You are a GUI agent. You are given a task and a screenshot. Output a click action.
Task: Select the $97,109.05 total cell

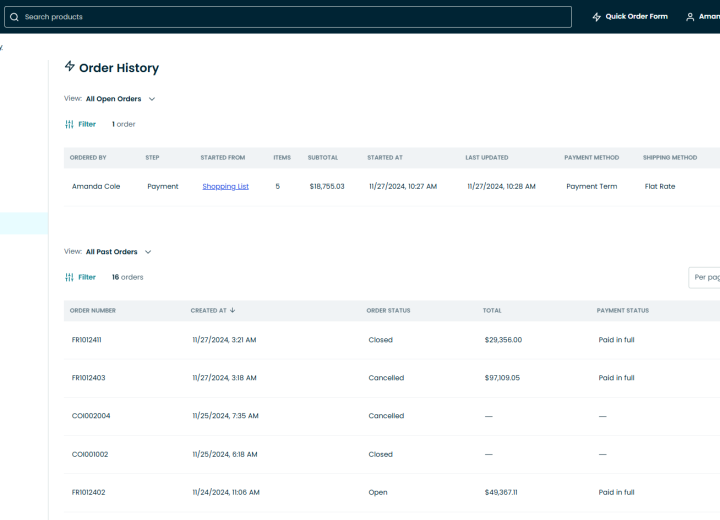502,378
